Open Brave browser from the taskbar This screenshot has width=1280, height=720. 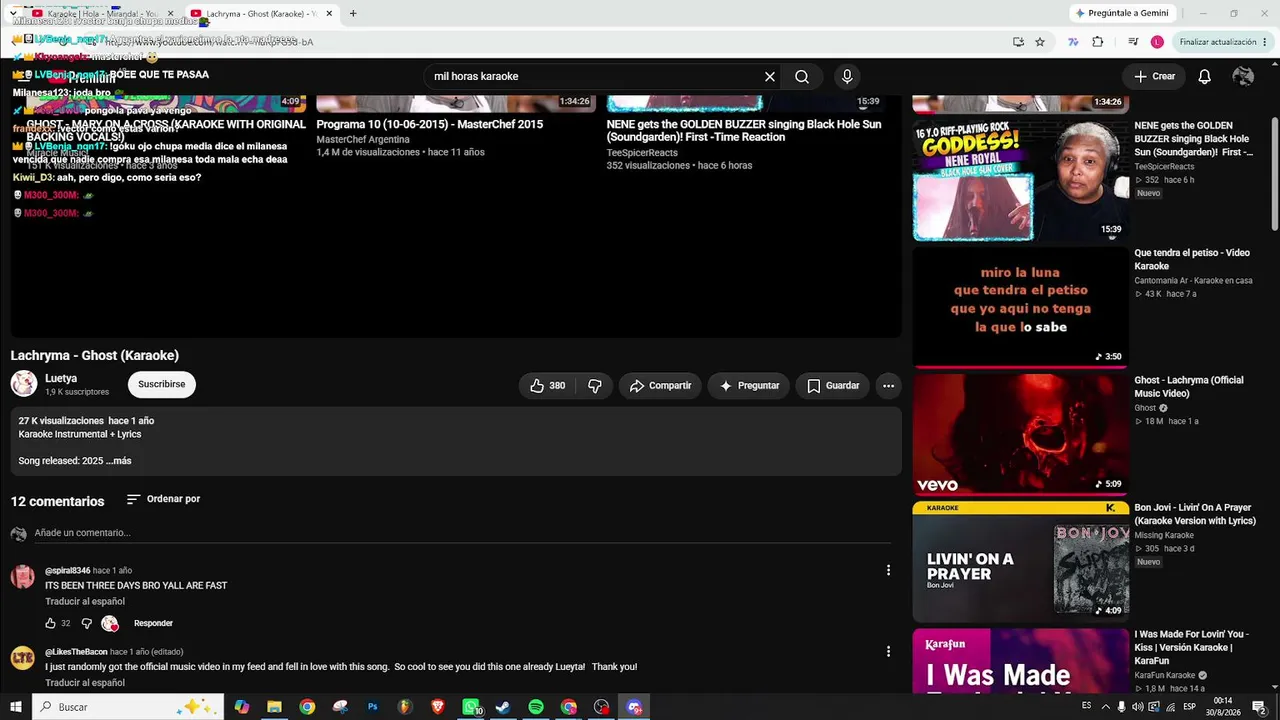(438, 707)
